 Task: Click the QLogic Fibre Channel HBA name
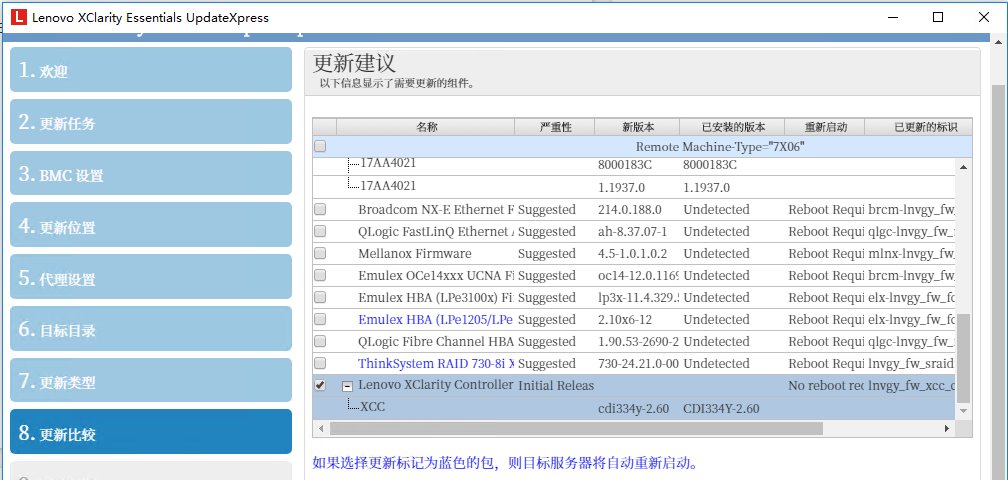[x=436, y=341]
